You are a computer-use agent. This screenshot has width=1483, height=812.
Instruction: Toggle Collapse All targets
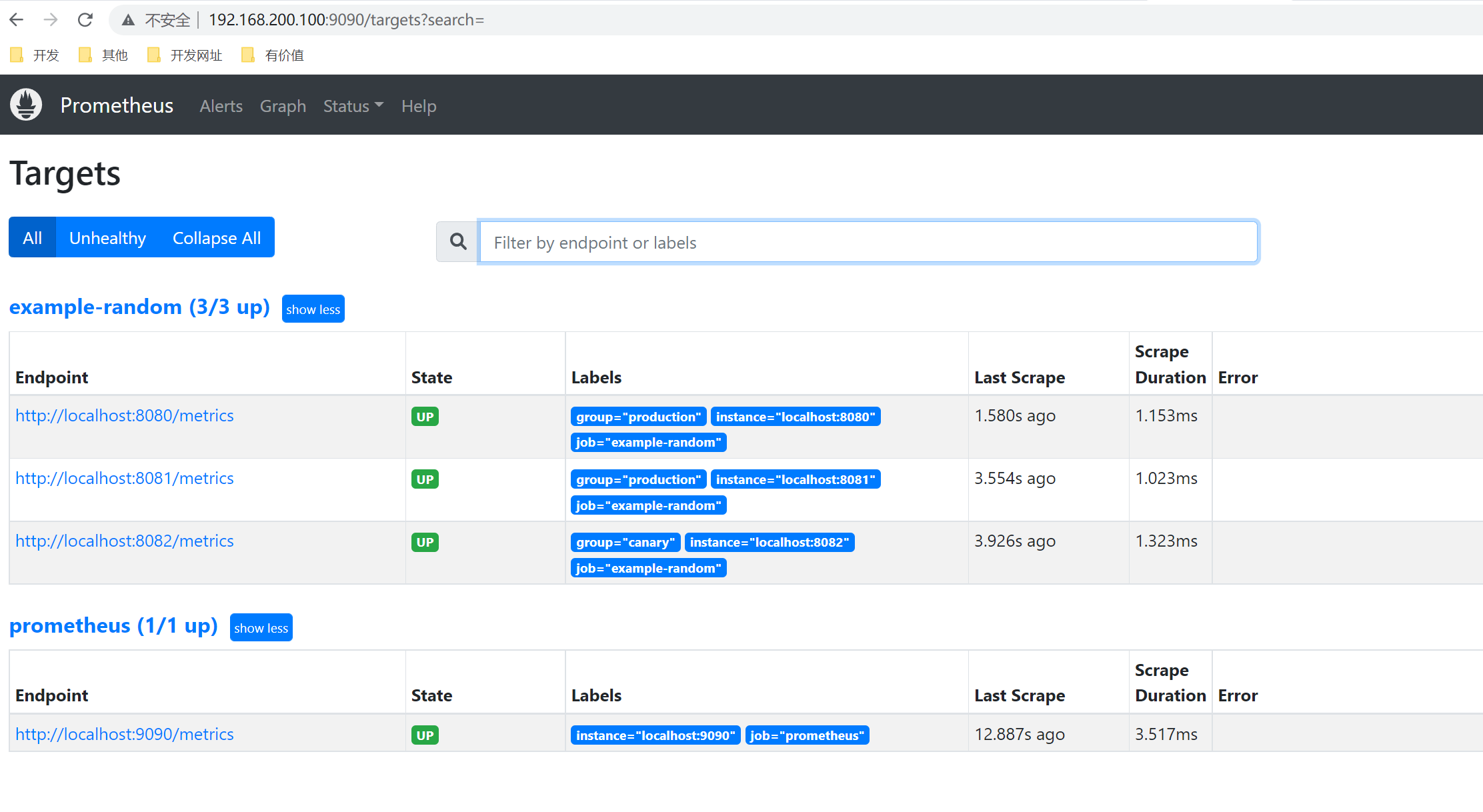(217, 237)
